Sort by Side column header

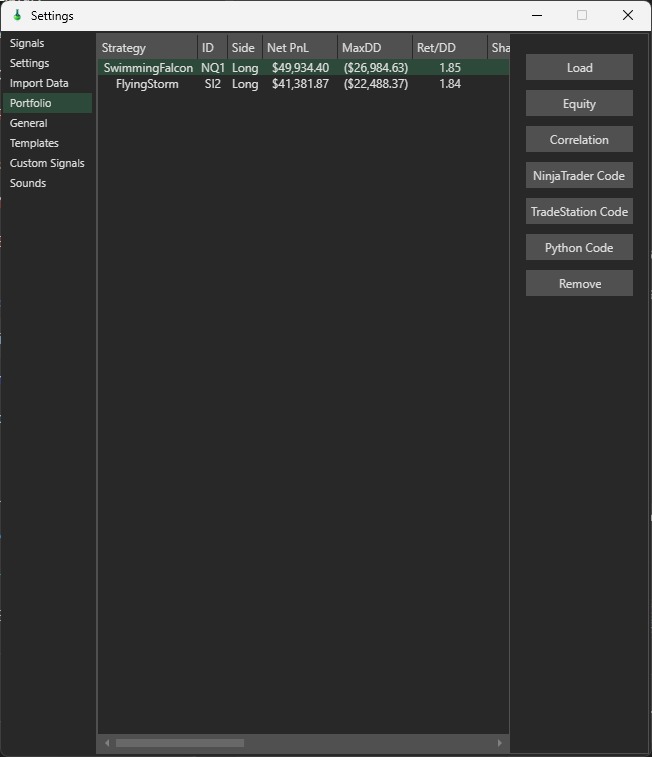pos(245,47)
